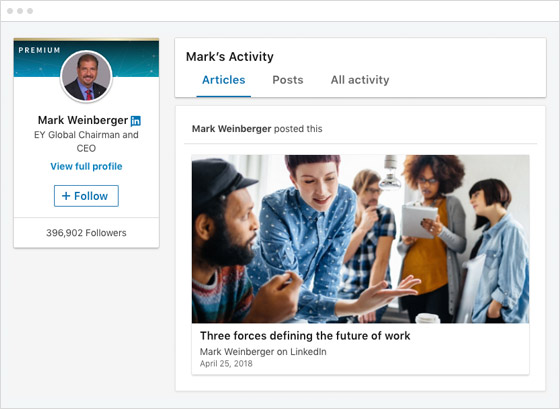Click the PREMIUM label on banner
The width and height of the screenshot is (560, 409).
pyautogui.click(x=39, y=50)
